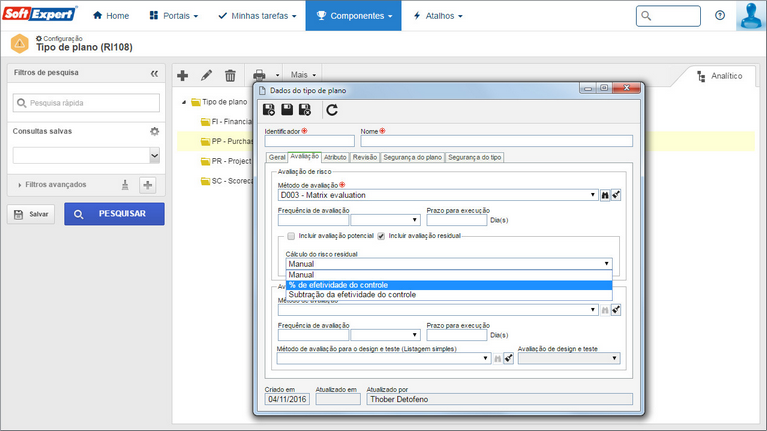Click the save and exit icon in dialog
The height and width of the screenshot is (431, 767).
pos(305,110)
